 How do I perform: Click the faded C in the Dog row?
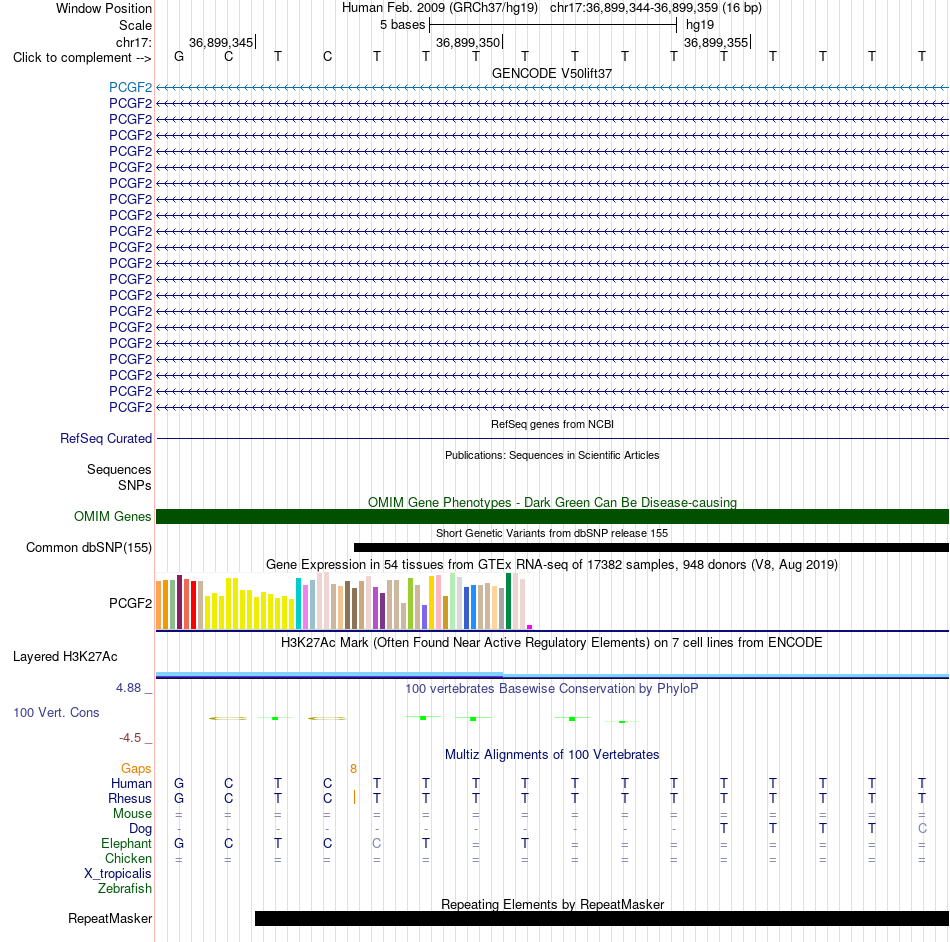pos(922,829)
